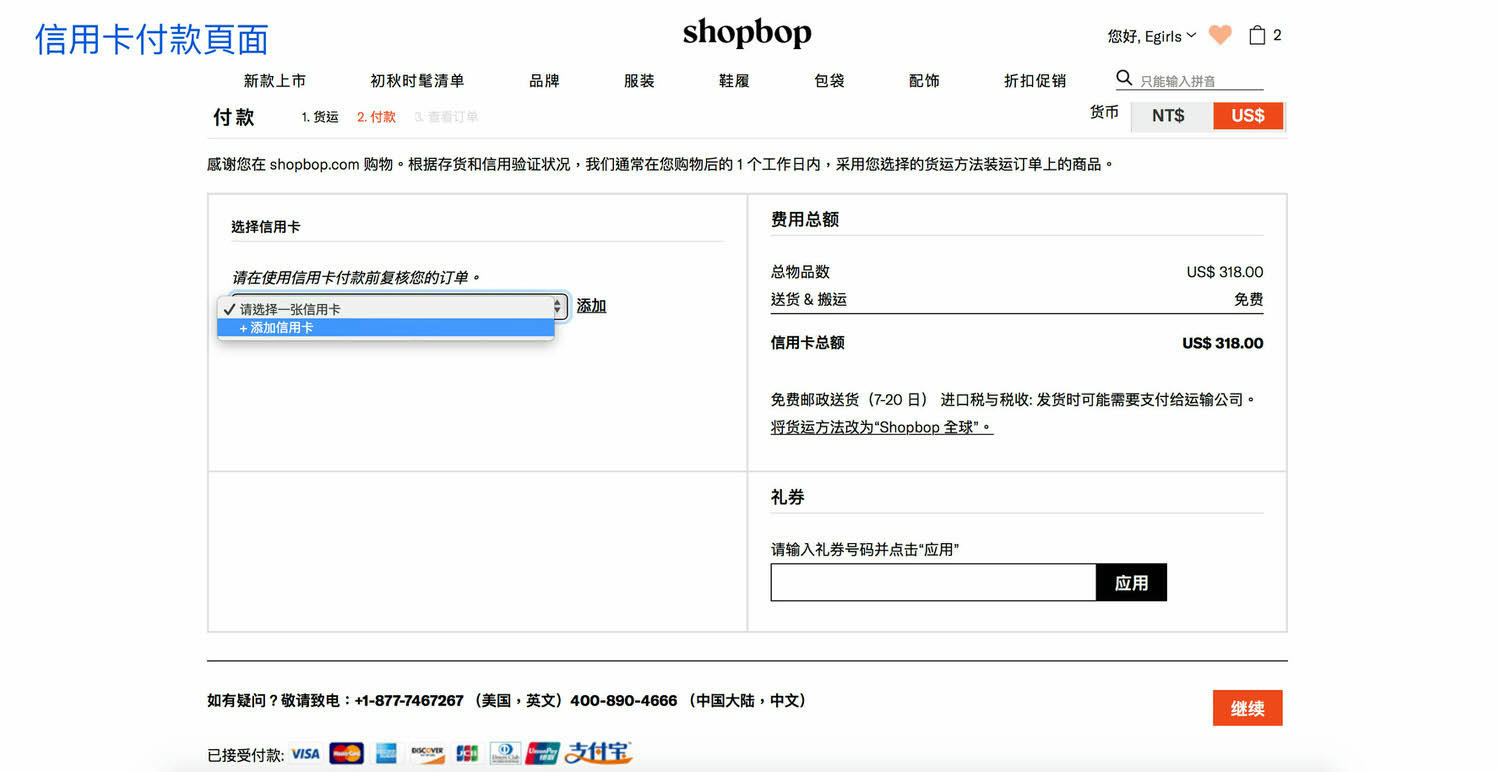1500x772 pixels.
Task: Open 包袋 menu
Action: click(829, 81)
